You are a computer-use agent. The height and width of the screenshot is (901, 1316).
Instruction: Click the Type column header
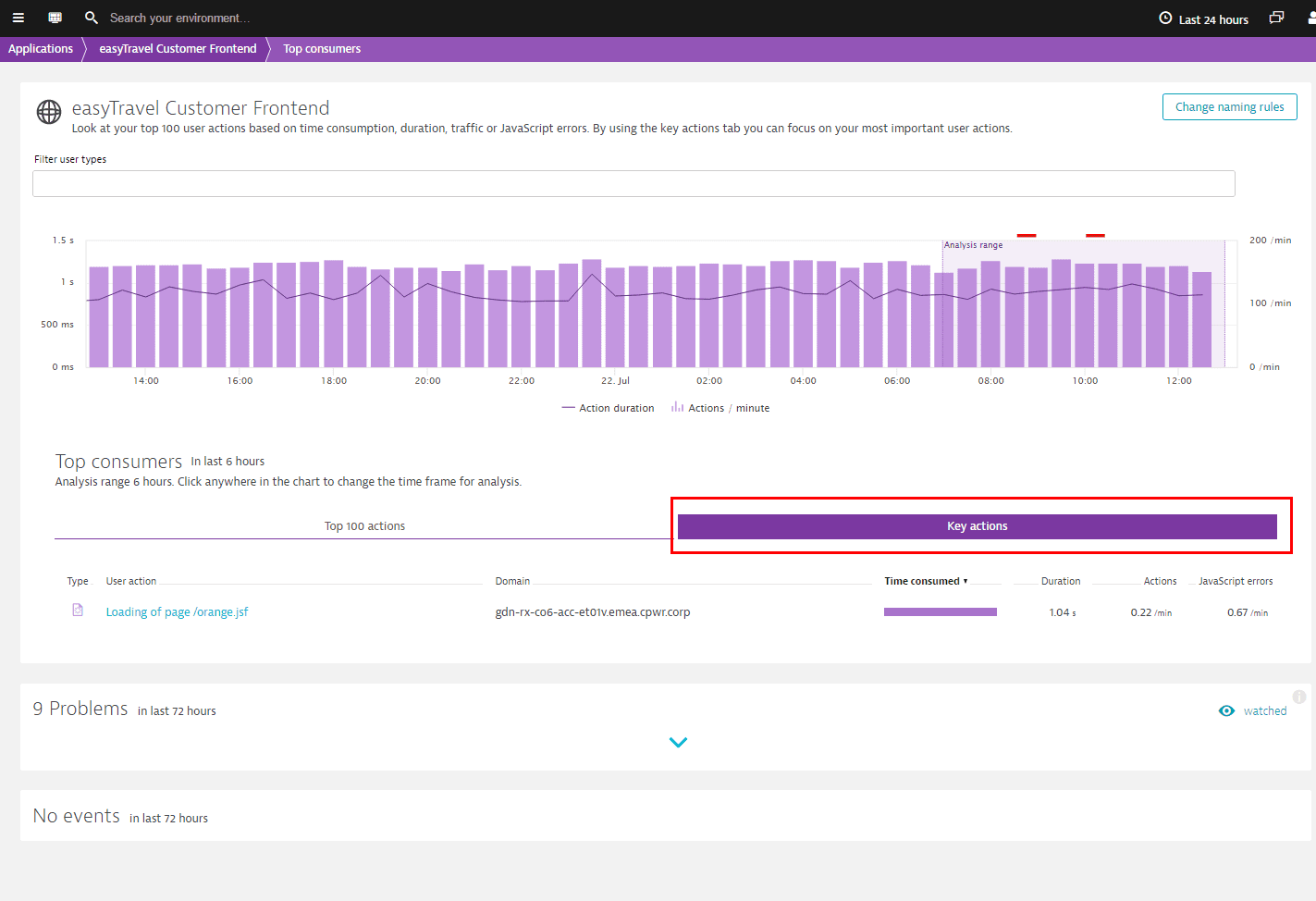[x=78, y=581]
